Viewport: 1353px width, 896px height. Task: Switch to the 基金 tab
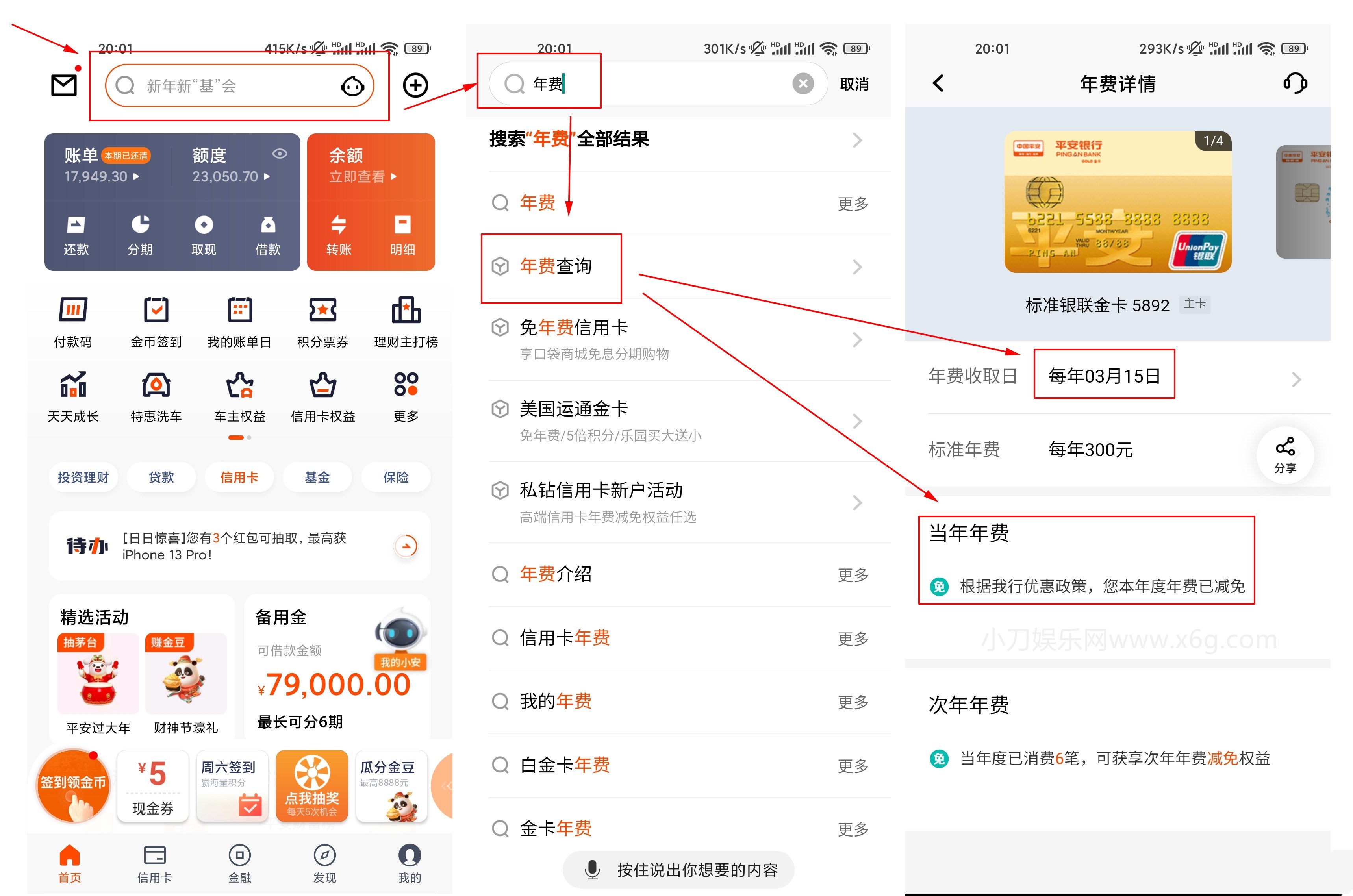[x=317, y=477]
